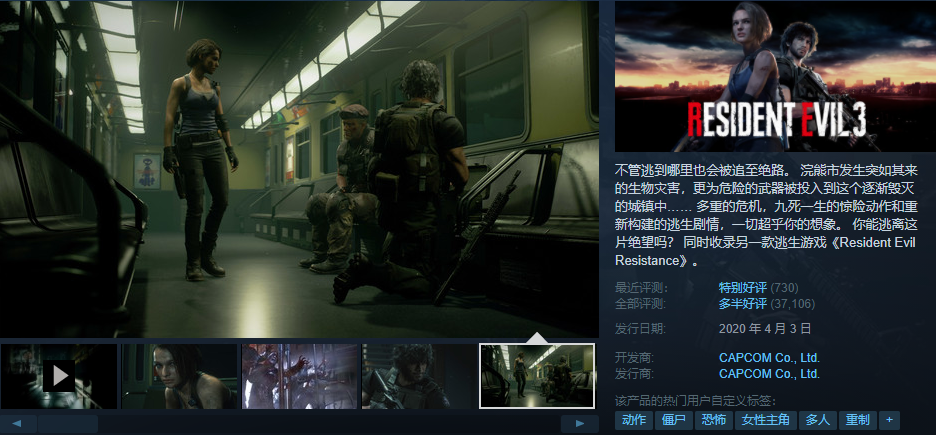Click the left arrow of thumbnail strip
This screenshot has height=435, width=936.
[x=17, y=424]
